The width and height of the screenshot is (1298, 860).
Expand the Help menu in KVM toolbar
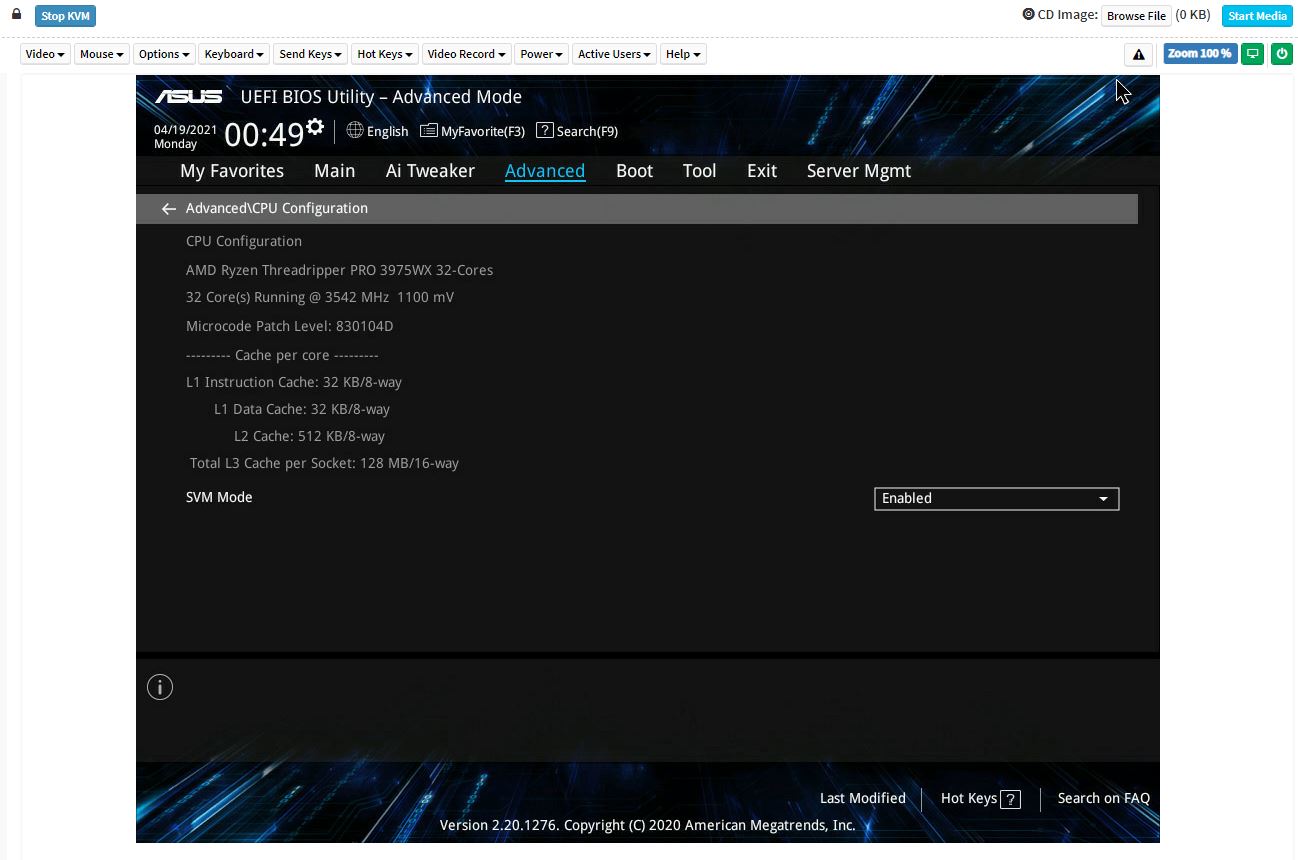[683, 54]
